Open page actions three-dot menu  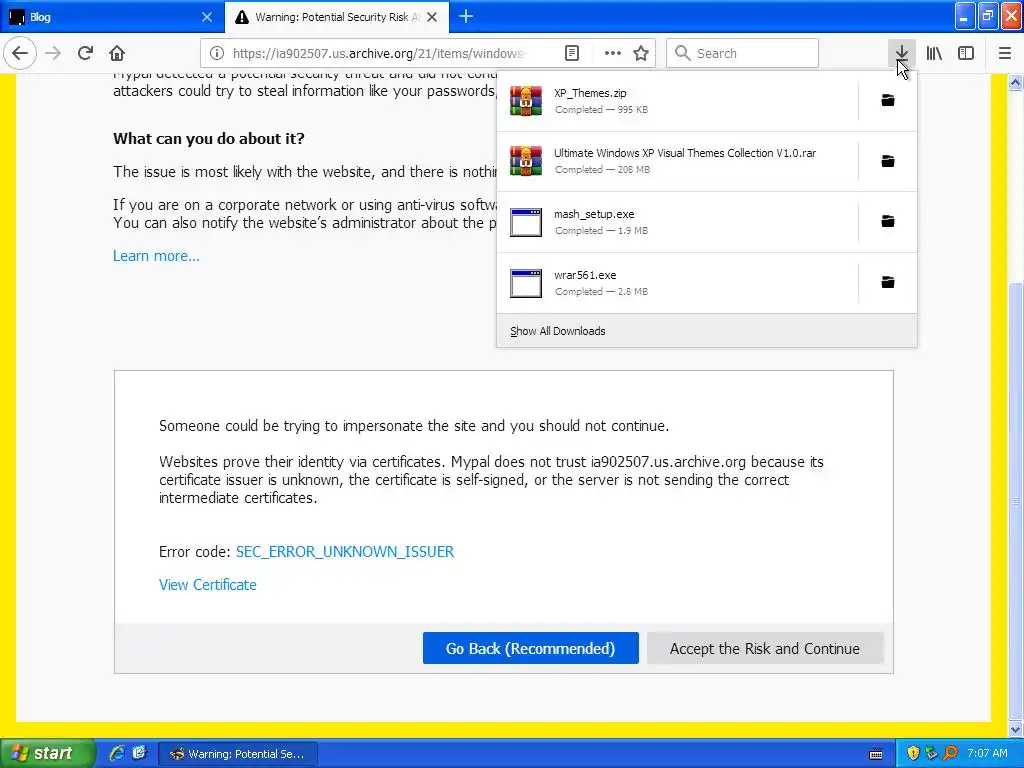tap(613, 53)
